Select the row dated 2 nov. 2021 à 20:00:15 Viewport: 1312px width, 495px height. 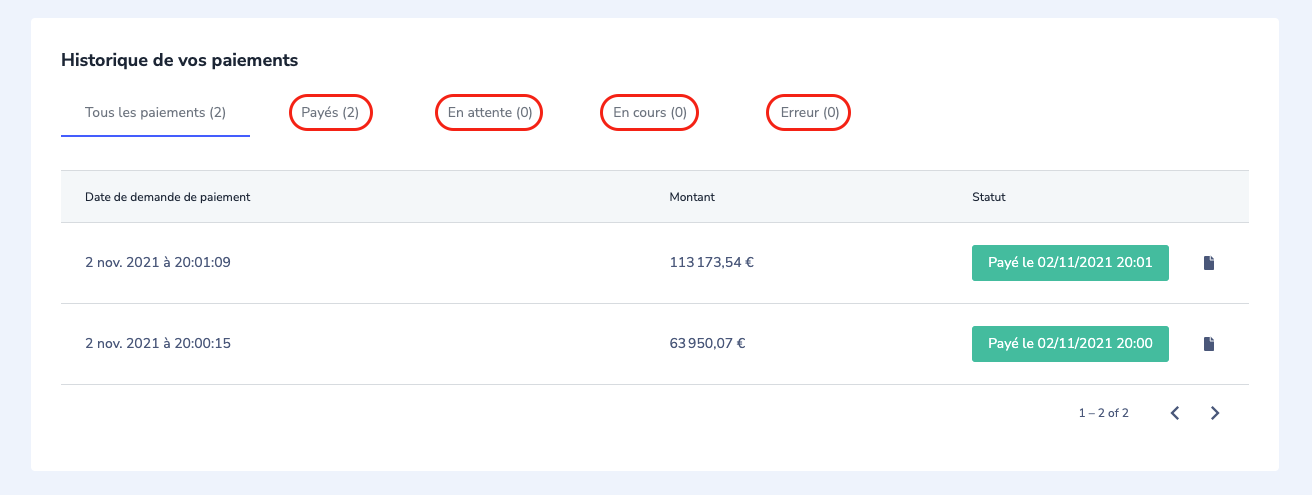(655, 344)
